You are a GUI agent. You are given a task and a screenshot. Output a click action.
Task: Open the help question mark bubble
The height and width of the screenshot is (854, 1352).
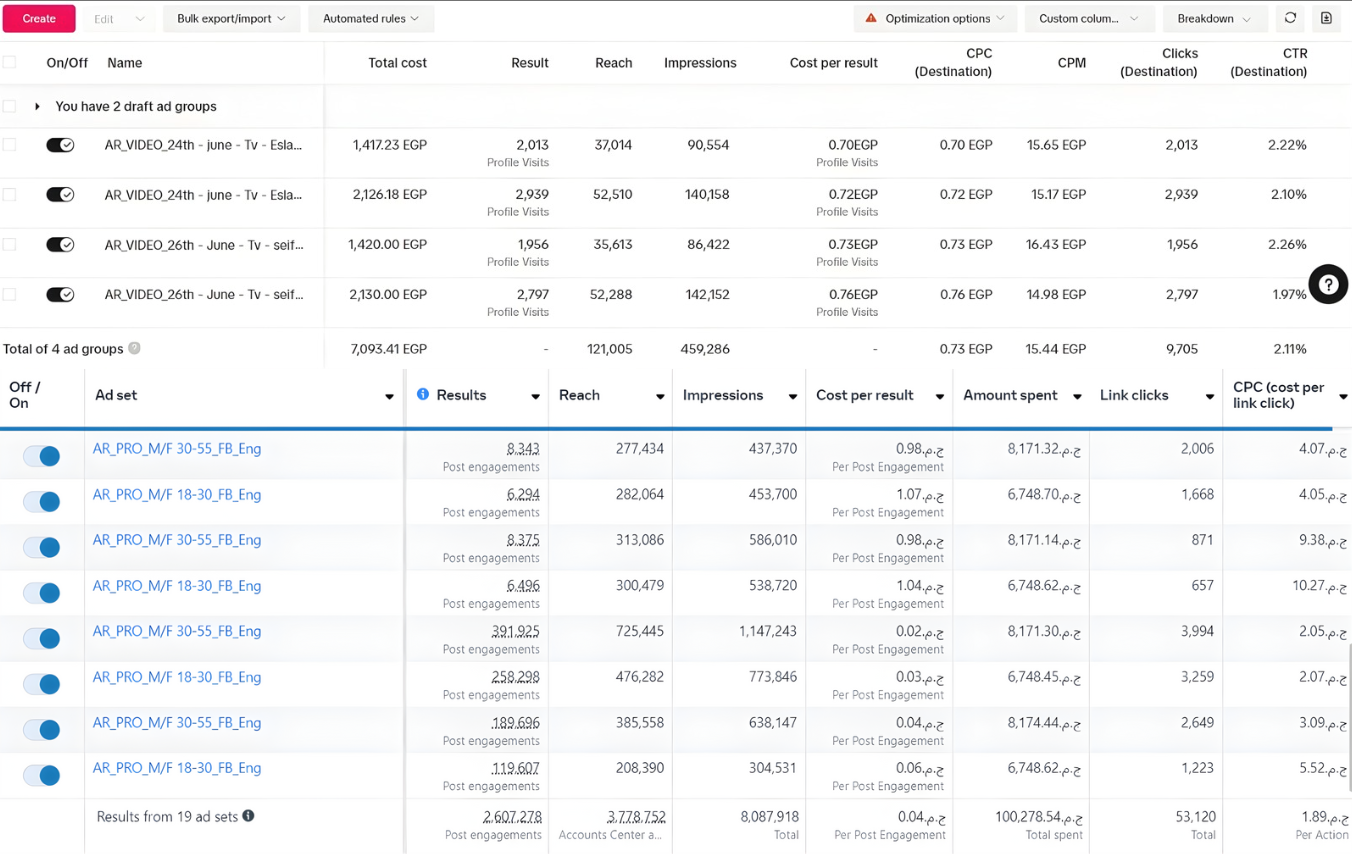click(1328, 285)
